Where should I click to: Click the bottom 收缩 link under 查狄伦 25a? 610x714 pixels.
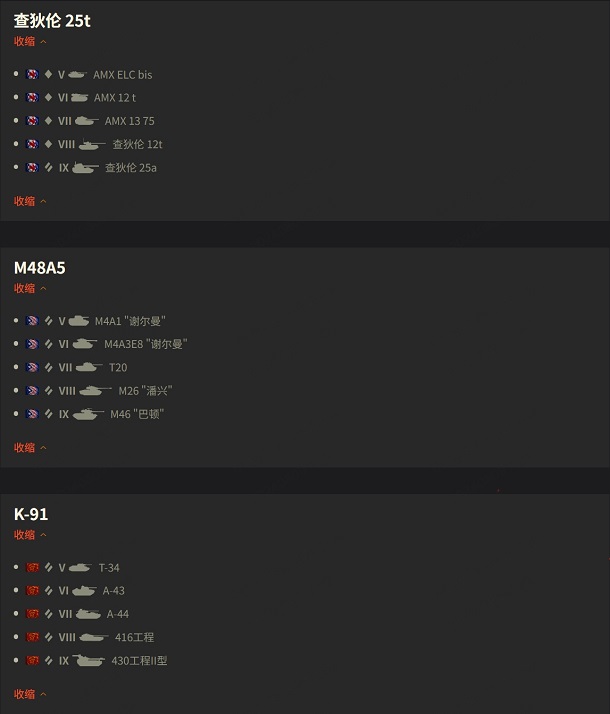(x=30, y=201)
